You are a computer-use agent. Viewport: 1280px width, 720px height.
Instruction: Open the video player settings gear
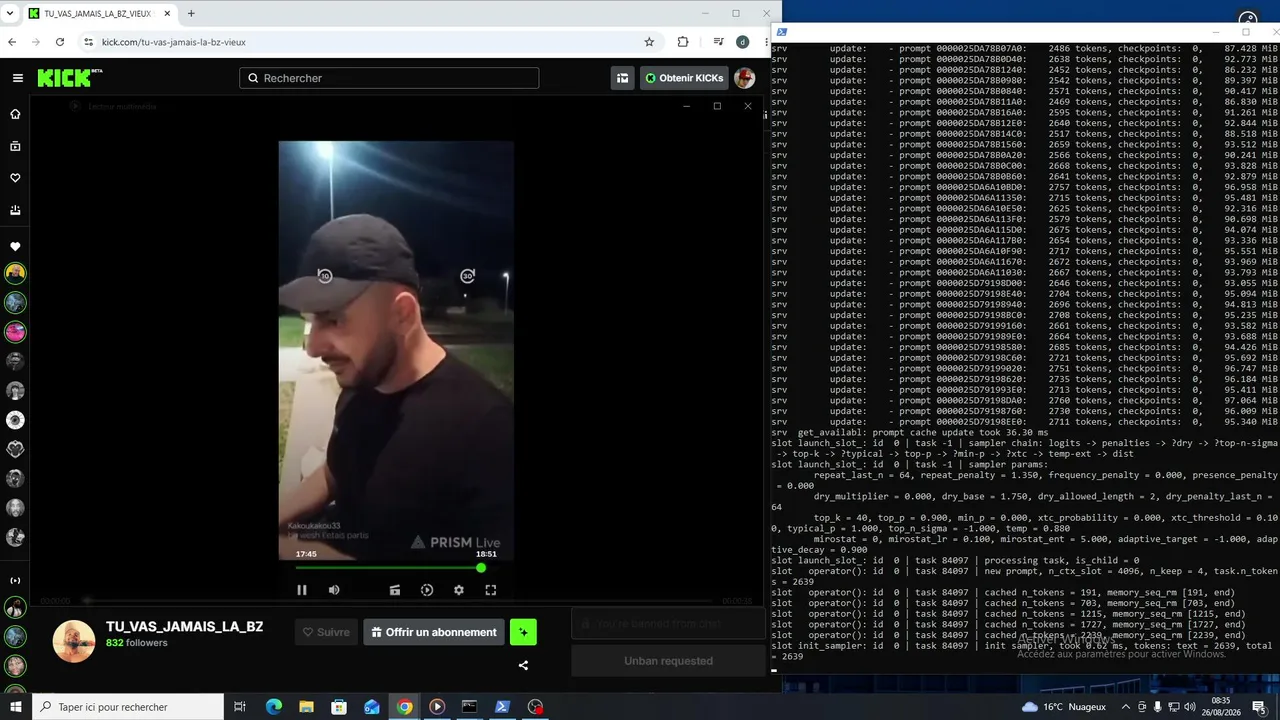[459, 590]
